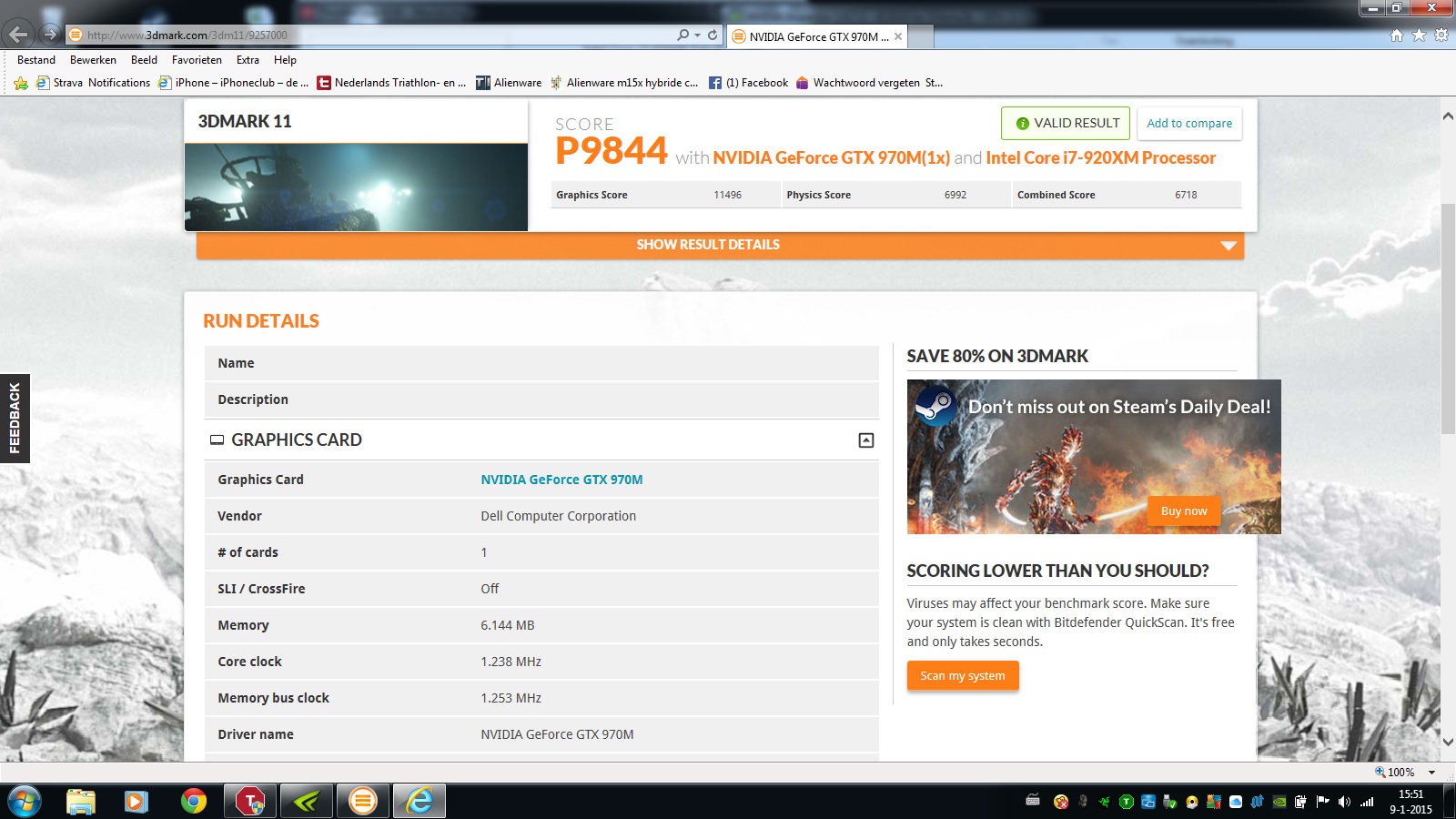
Task: Click scrollbar up arrow
Action: 1448,116
